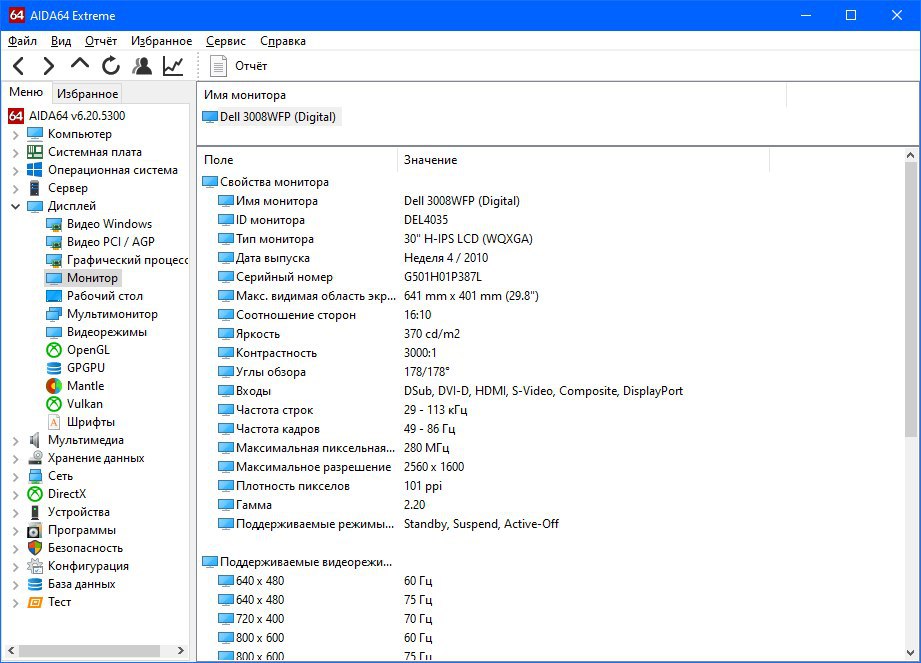Click the Конфигурация gear icon
The height and width of the screenshot is (663, 921).
[x=35, y=566]
